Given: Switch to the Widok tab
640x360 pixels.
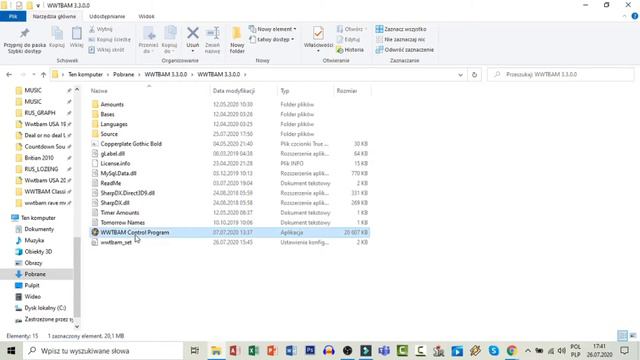Looking at the screenshot, I should pyautogui.click(x=146, y=16).
